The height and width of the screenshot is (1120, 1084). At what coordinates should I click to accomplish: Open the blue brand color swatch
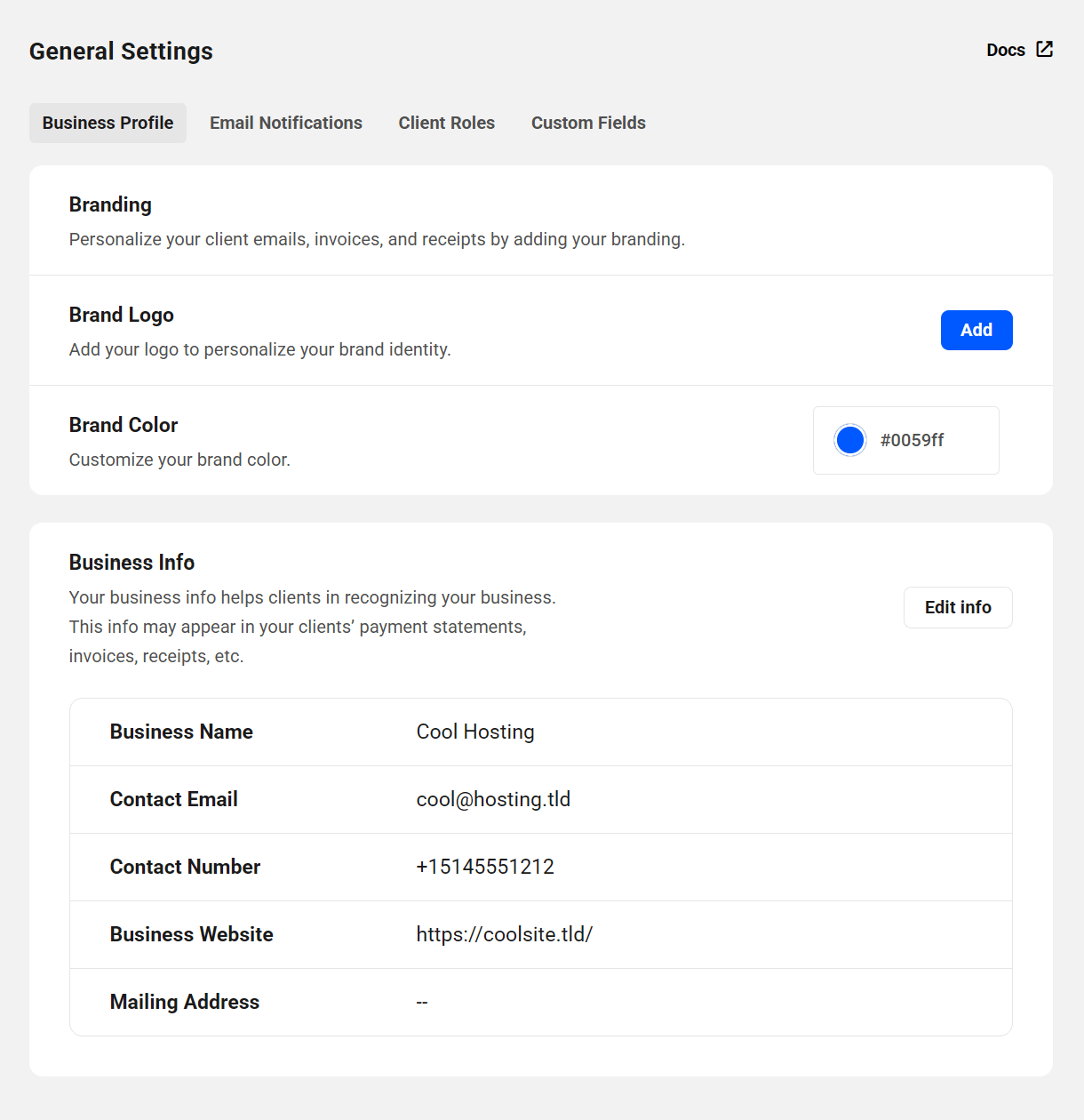pyautogui.click(x=850, y=440)
